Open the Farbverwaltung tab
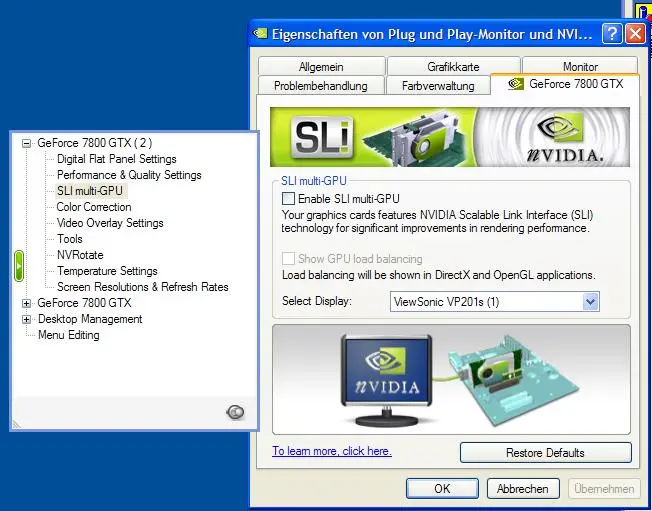Screen dimensions: 652x511 (x=438, y=86)
